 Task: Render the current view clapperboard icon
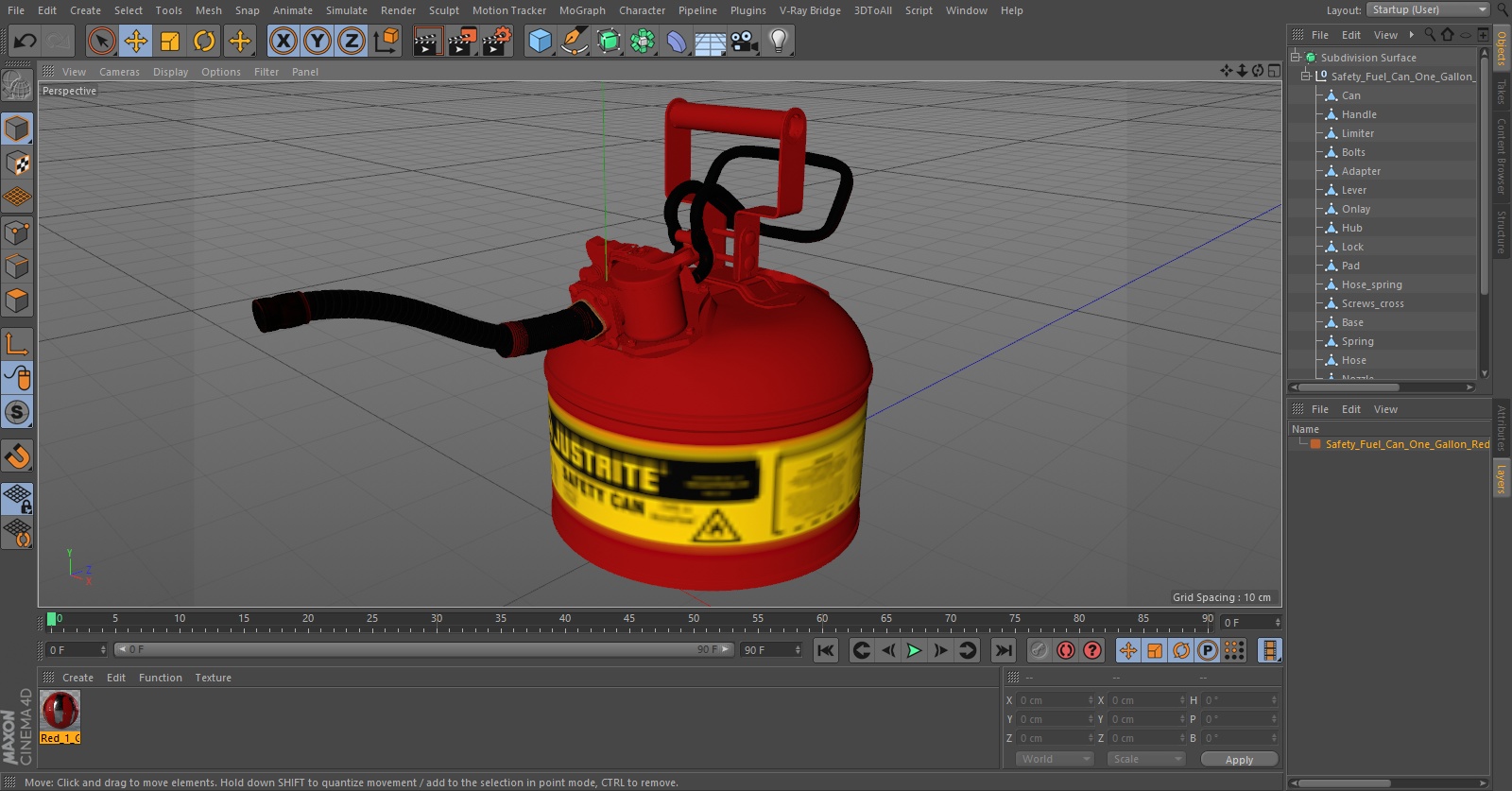[x=427, y=41]
